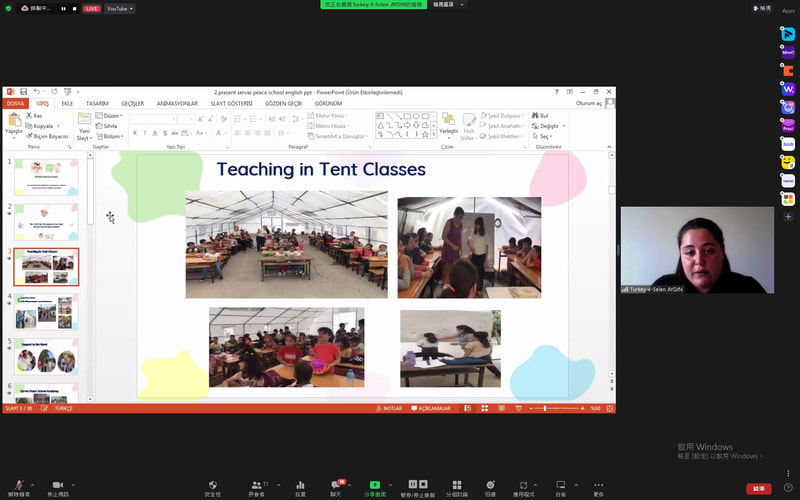Viewport: 800px width, 500px height.
Task: Open SLAYT GÖSTERİSİ tab
Action: pyautogui.click(x=232, y=104)
